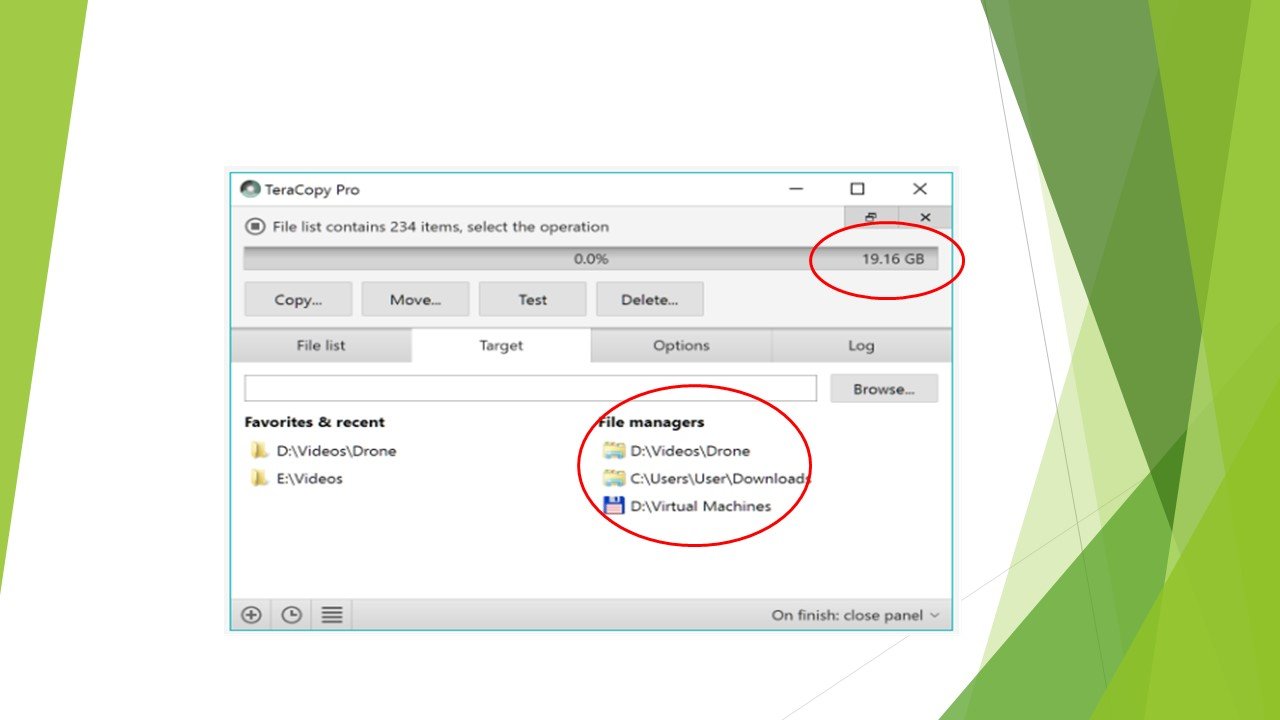1280x720 pixels.
Task: Click the target path input field
Action: 530,389
